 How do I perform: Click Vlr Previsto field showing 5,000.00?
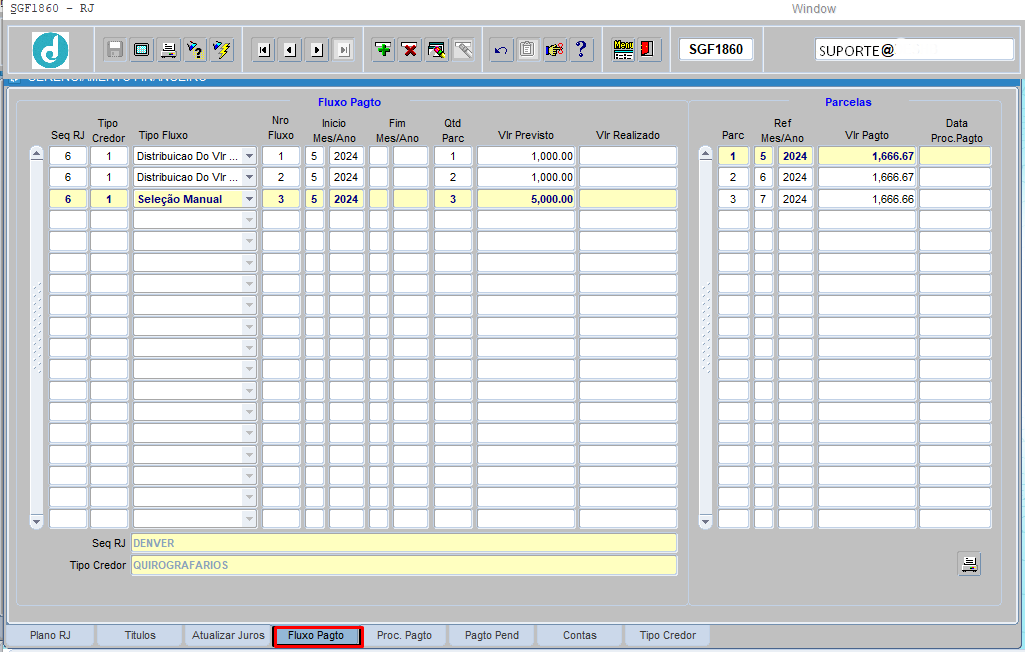point(526,199)
